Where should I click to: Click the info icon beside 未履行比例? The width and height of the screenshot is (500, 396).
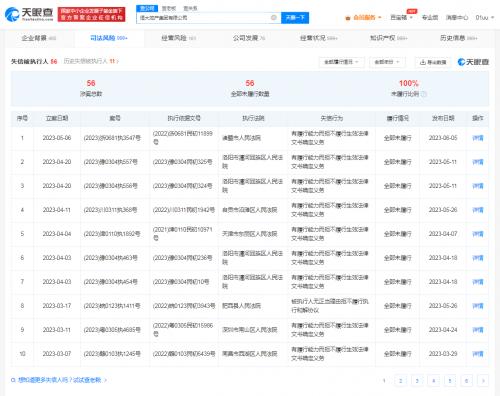[424, 94]
